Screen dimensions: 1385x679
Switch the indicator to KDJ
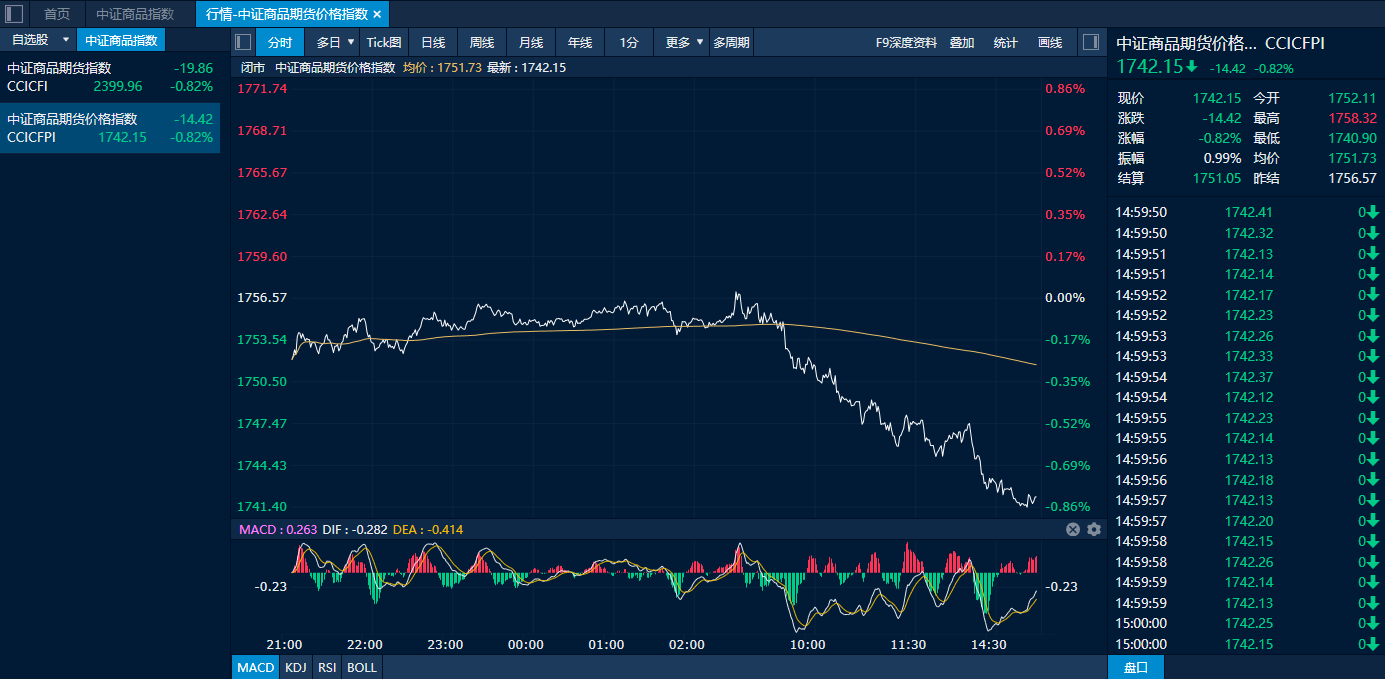click(x=295, y=667)
